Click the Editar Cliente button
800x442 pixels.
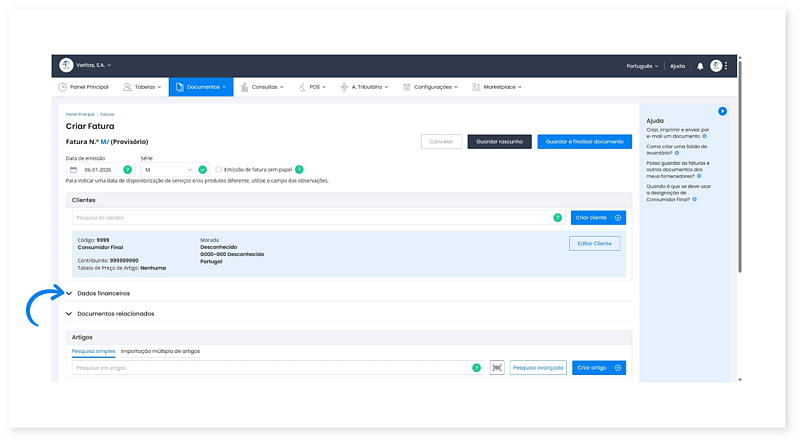(594, 243)
